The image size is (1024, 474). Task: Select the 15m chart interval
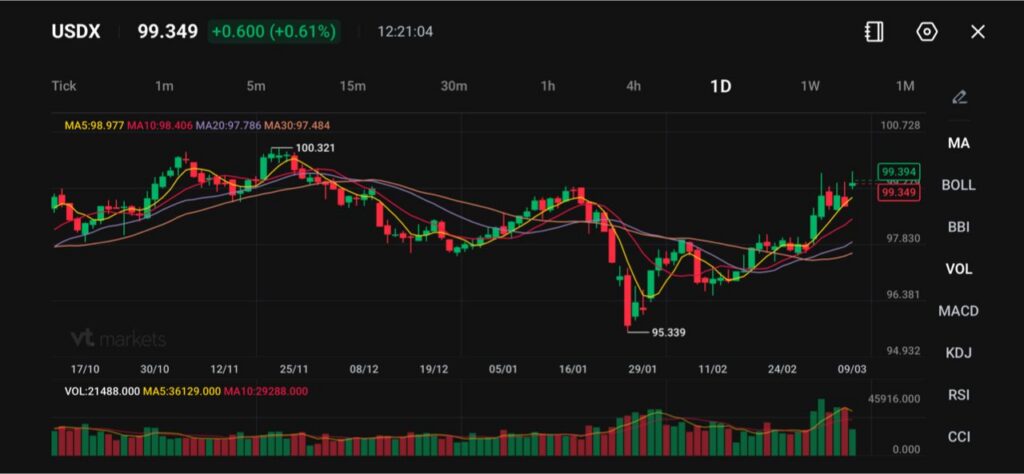click(x=352, y=86)
